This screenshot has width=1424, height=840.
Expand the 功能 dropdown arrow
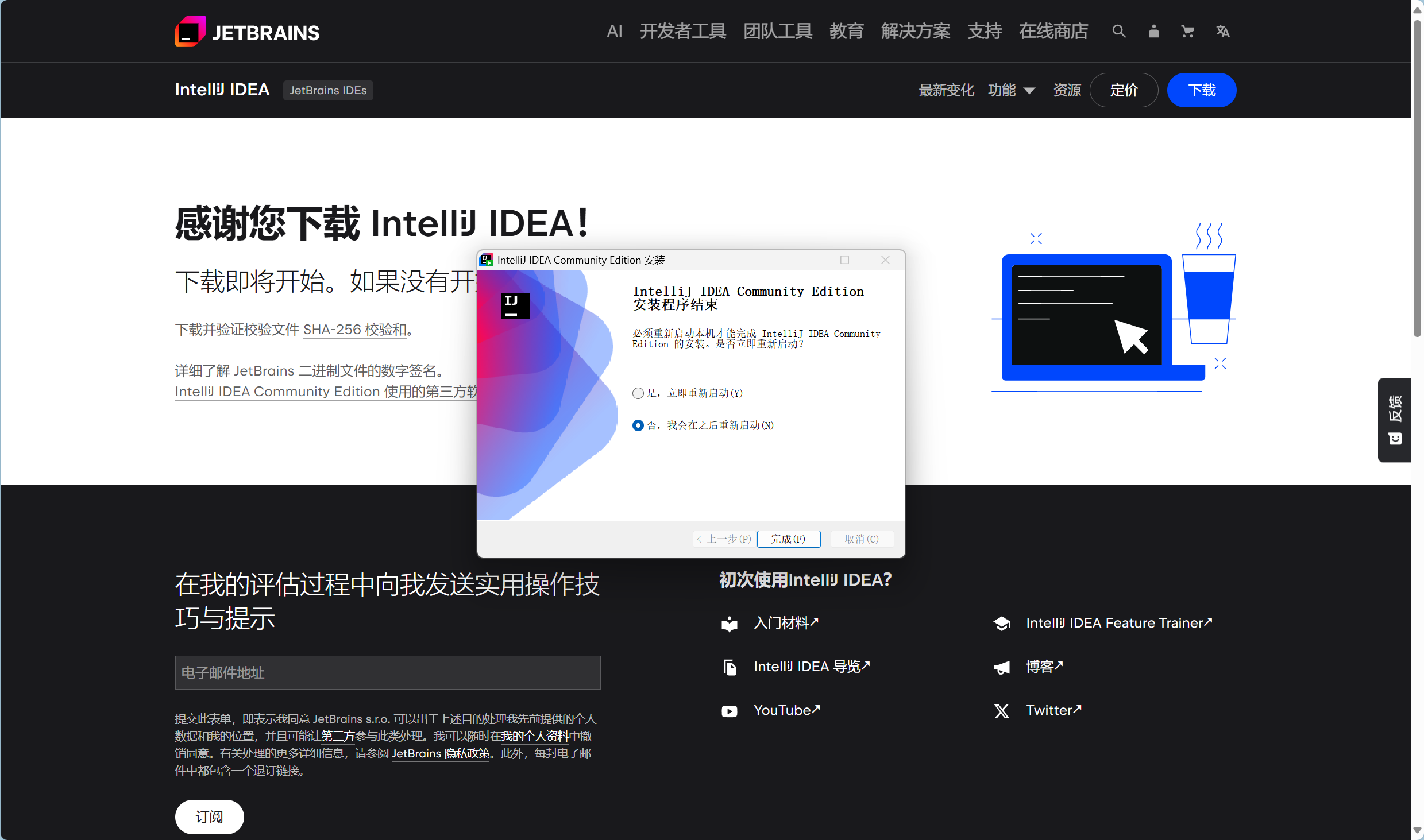(x=1029, y=91)
